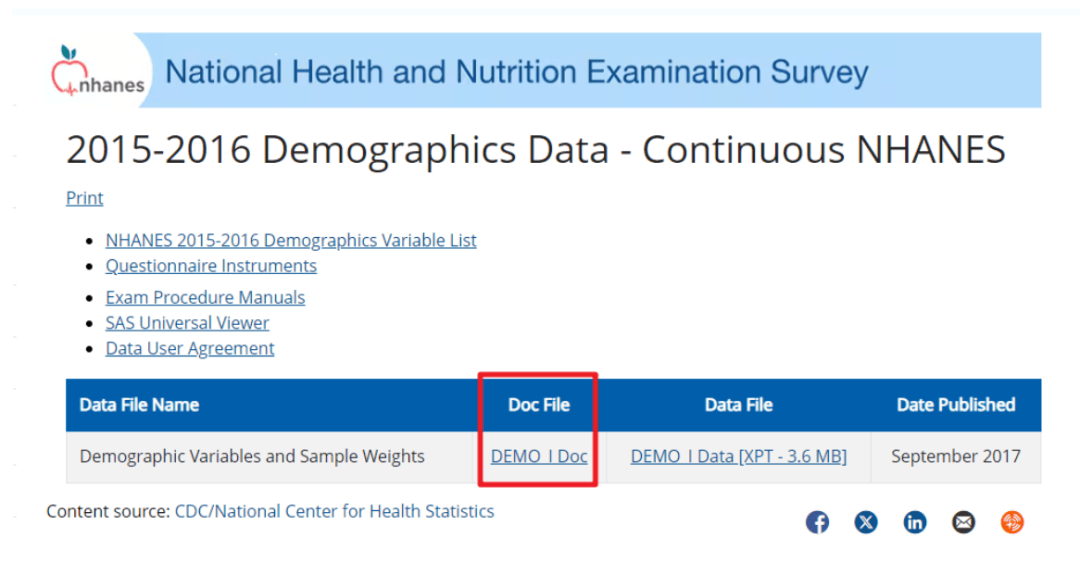Click the Data File Name column header

point(139,405)
